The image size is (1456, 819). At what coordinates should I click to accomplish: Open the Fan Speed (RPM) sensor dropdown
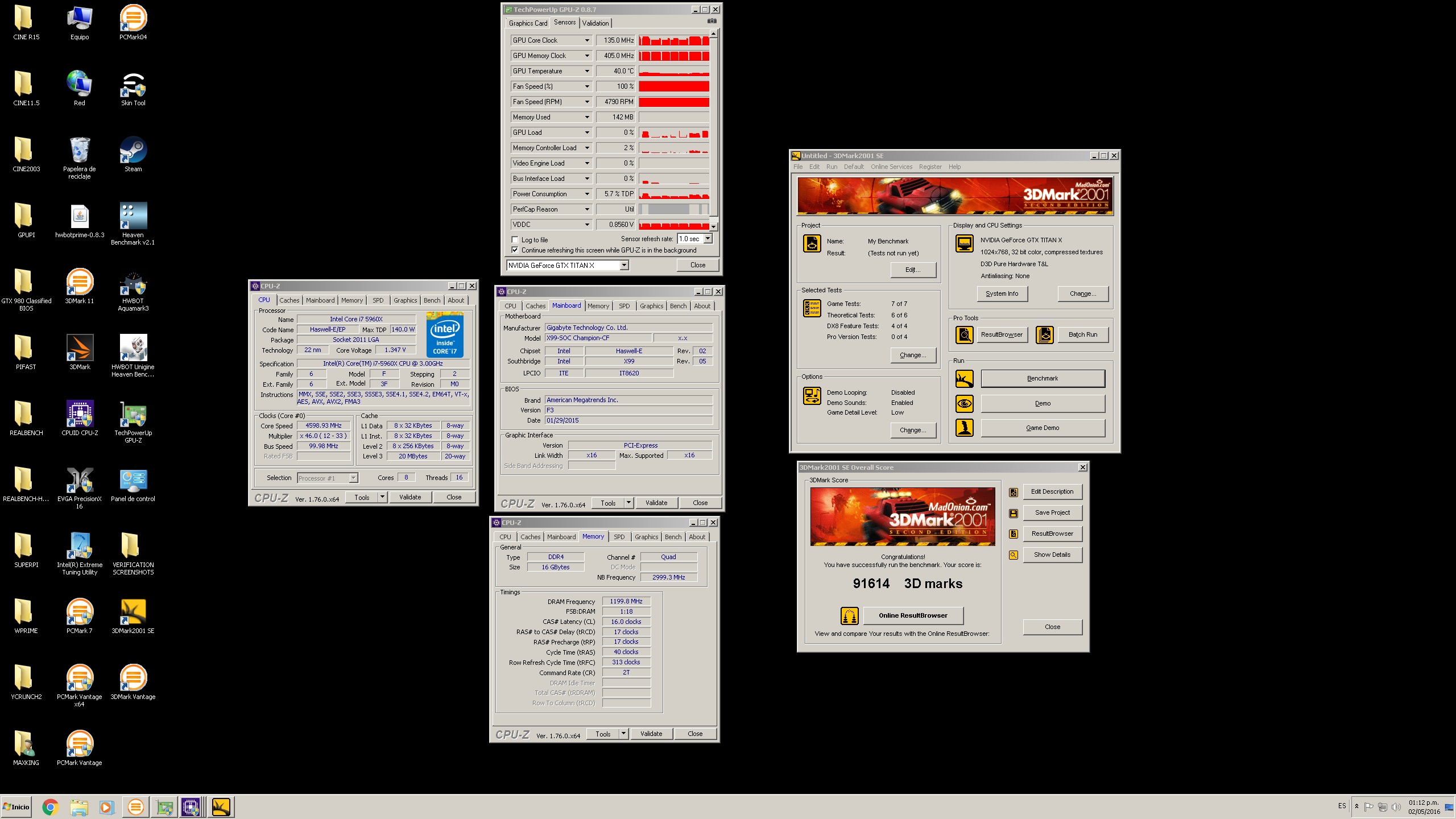pos(587,102)
